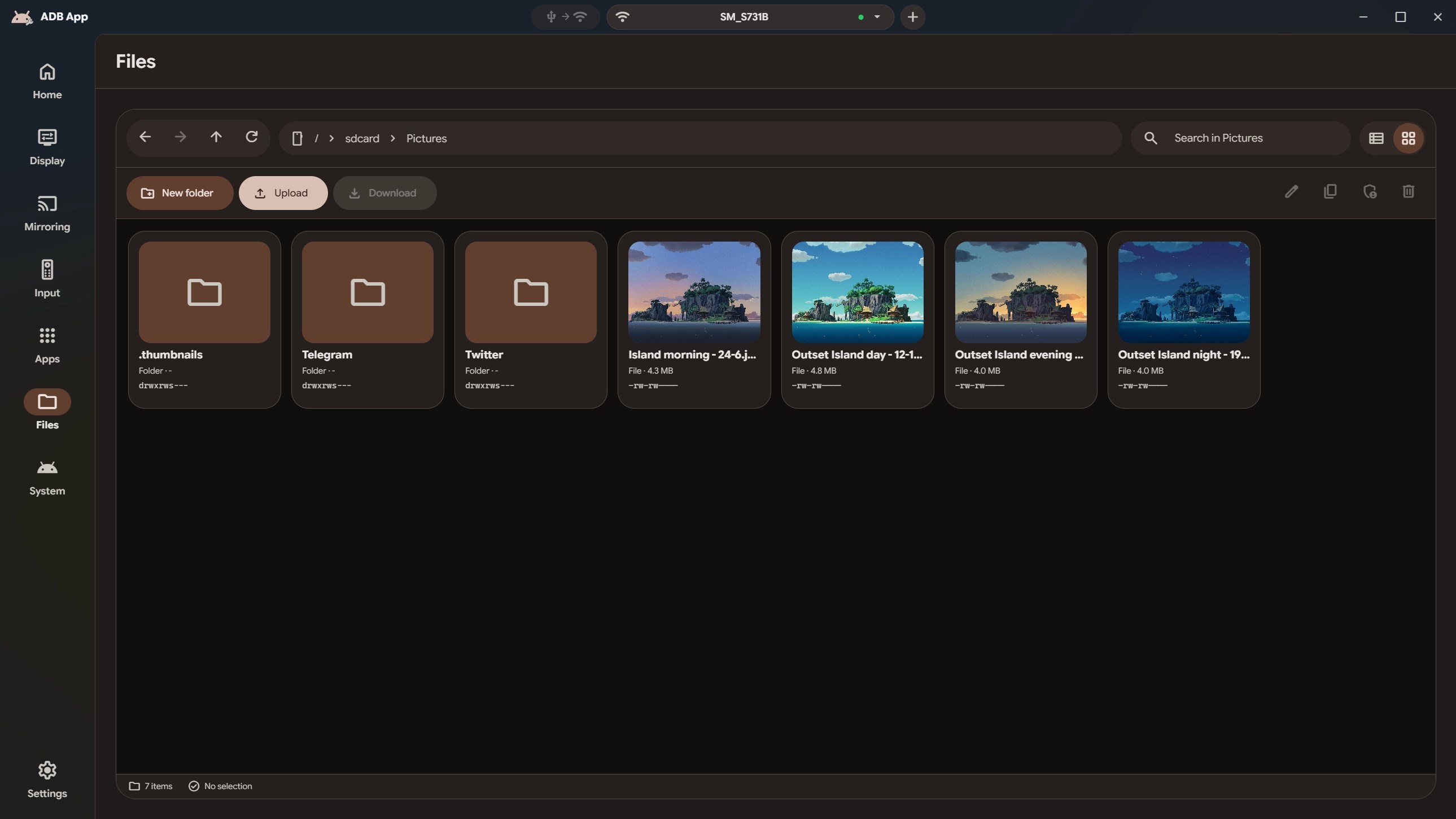Image resolution: width=1456 pixels, height=819 pixels.
Task: Select the Outset Island day image
Action: pos(858,319)
